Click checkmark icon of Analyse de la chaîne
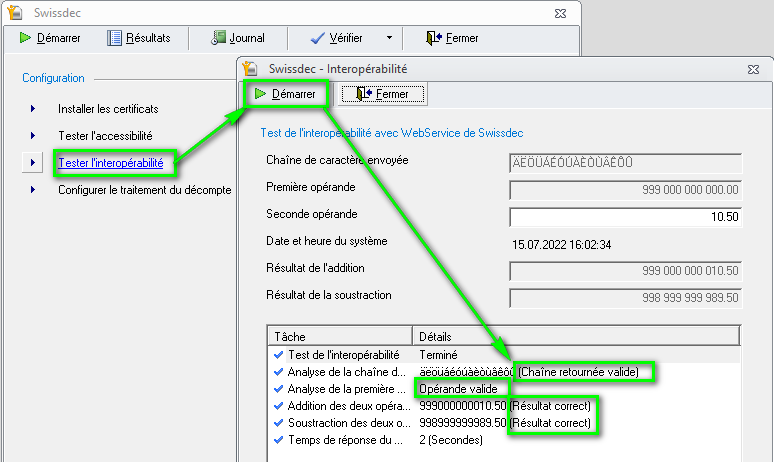The height and width of the screenshot is (462, 774). [x=278, y=372]
